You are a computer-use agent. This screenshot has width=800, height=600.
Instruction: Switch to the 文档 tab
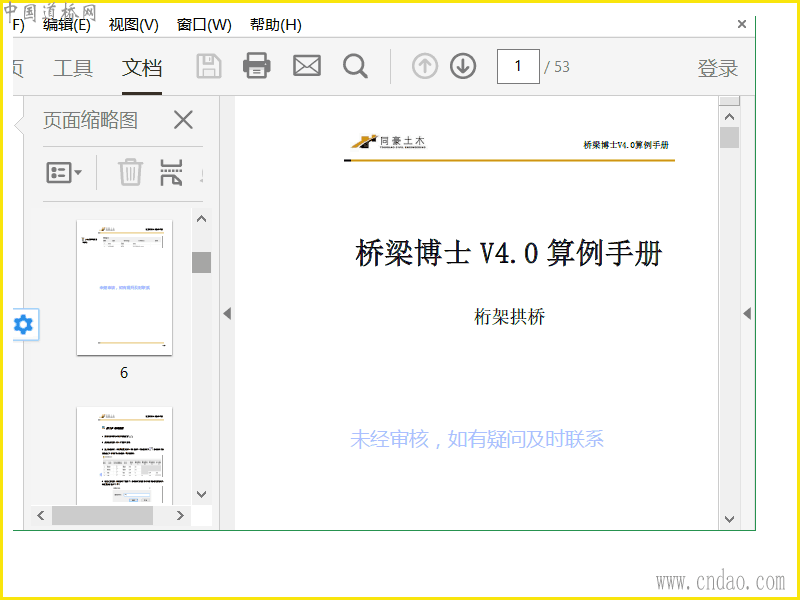click(x=142, y=68)
